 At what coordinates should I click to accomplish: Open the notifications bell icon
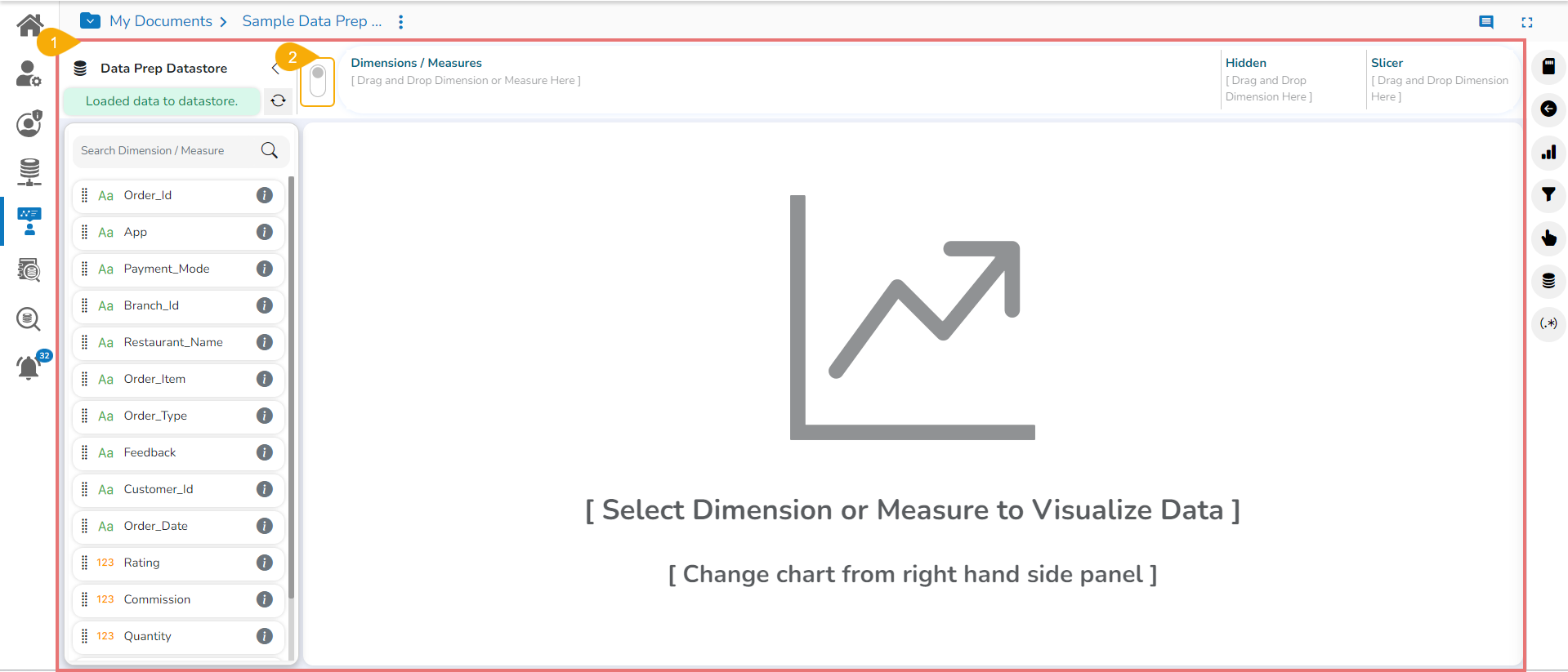(x=29, y=367)
